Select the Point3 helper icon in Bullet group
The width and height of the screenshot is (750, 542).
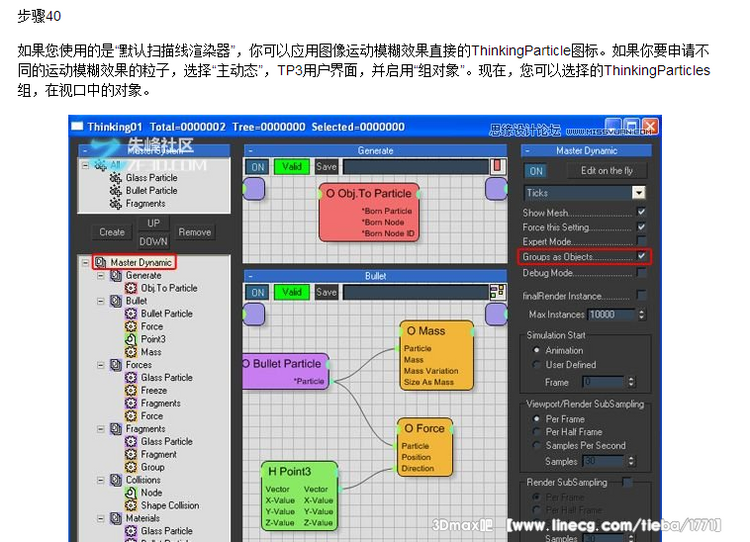point(131,339)
